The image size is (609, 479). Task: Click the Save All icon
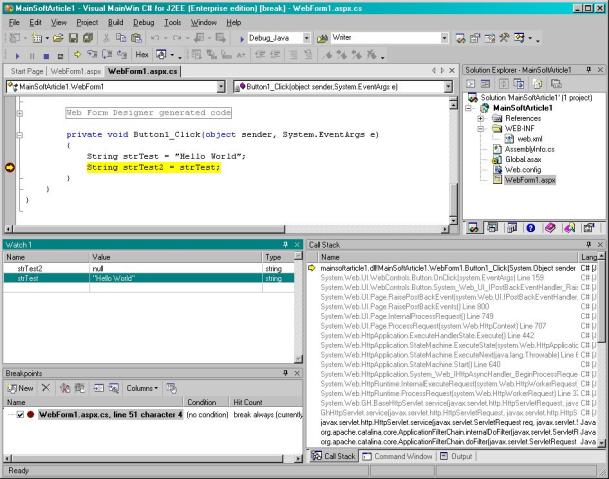(x=88, y=38)
